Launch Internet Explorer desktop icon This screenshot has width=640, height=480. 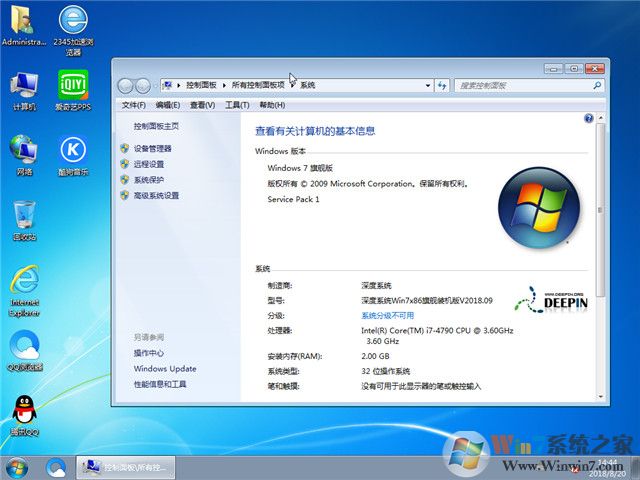coord(24,291)
